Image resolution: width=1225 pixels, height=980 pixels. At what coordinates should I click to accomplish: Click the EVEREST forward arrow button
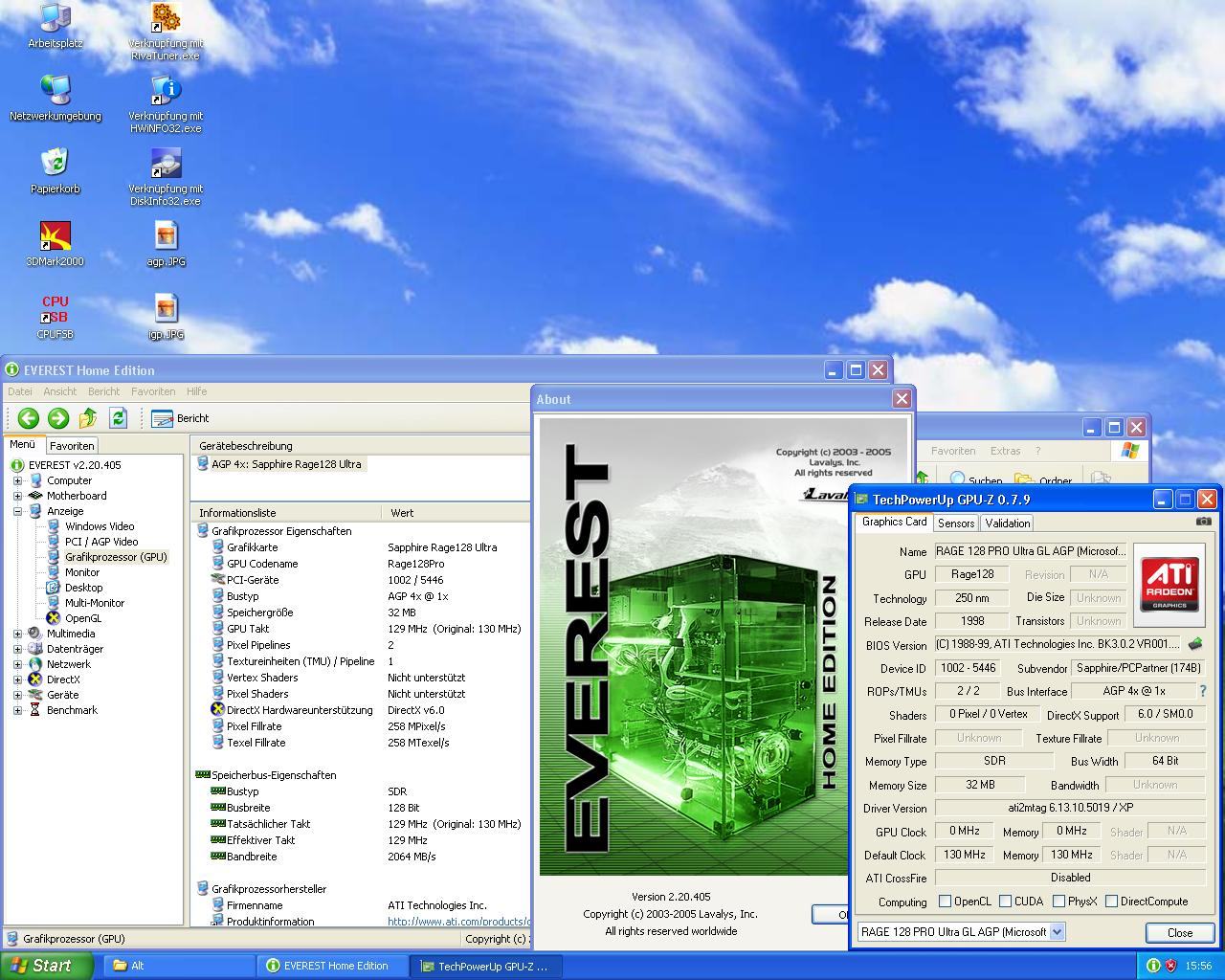[x=58, y=418]
